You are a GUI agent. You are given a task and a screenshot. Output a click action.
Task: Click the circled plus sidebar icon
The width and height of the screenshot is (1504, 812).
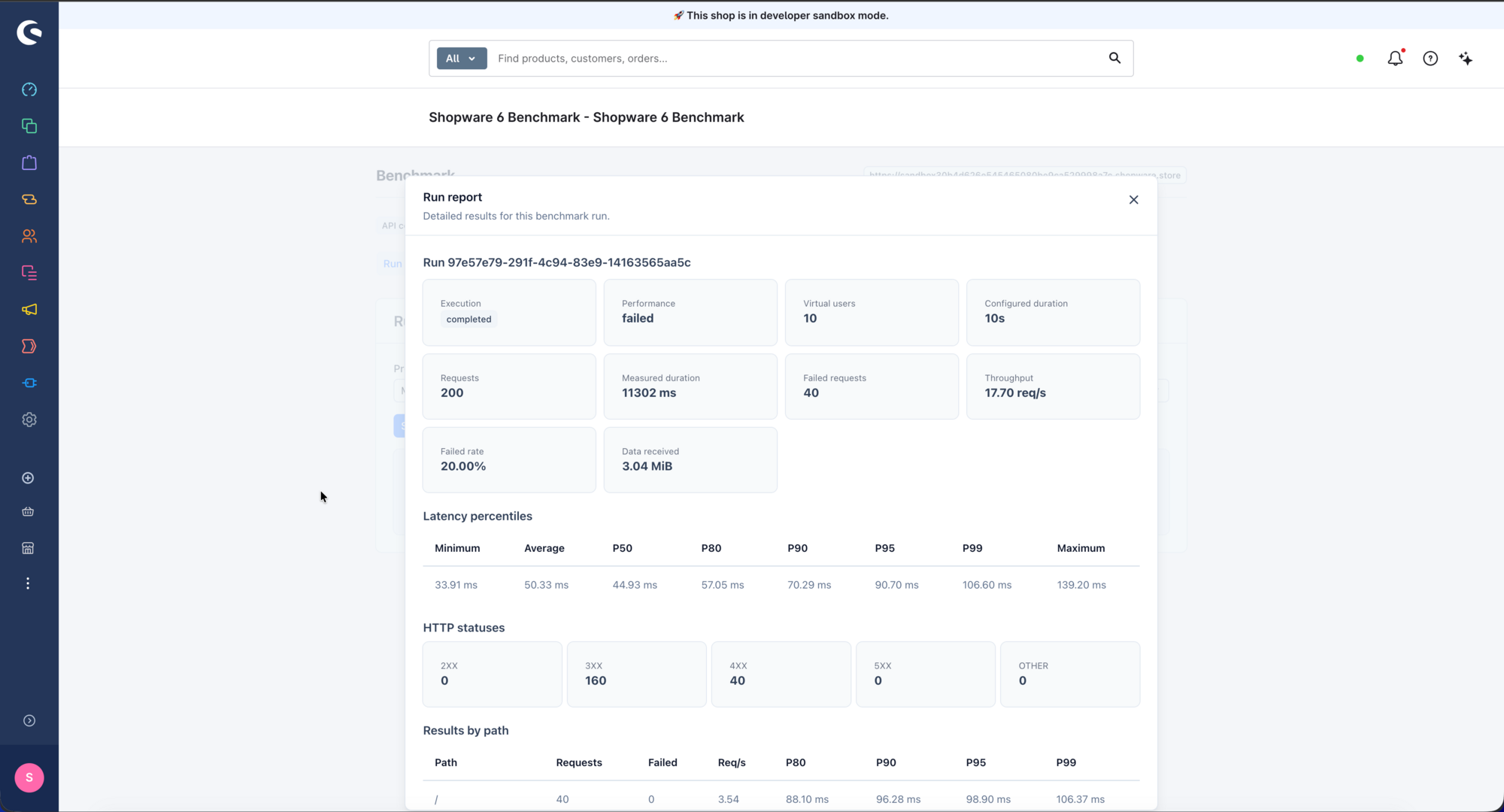point(28,478)
